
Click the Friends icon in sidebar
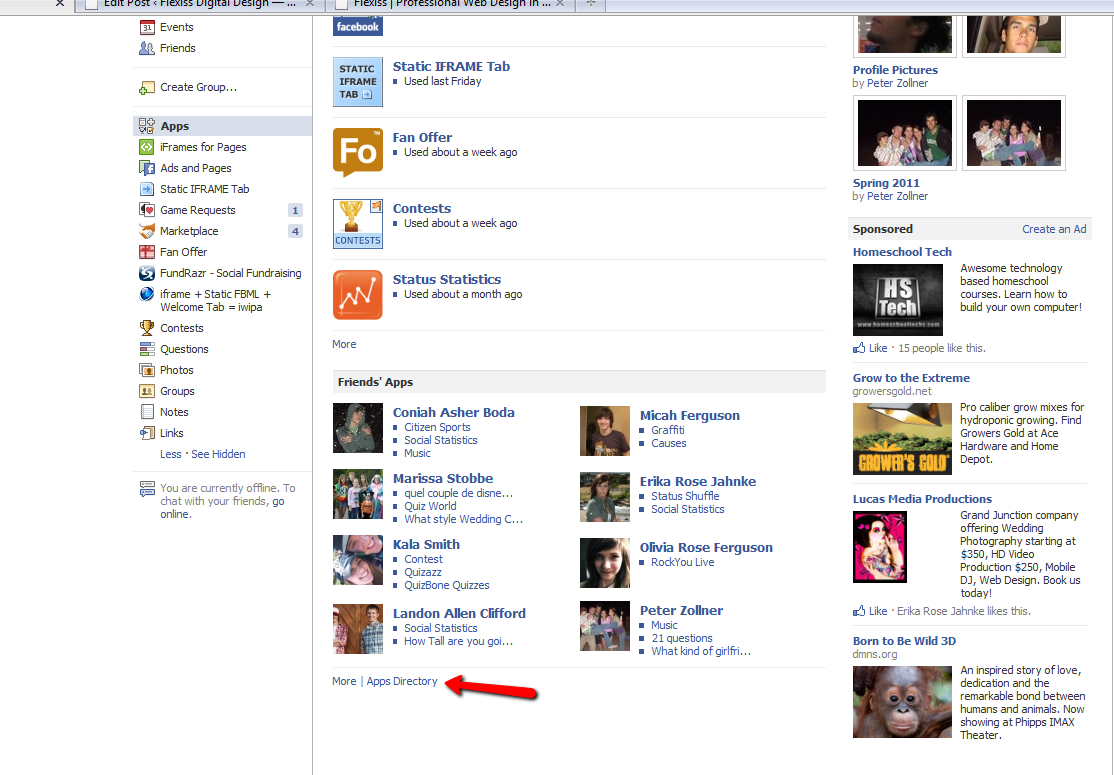(147, 48)
